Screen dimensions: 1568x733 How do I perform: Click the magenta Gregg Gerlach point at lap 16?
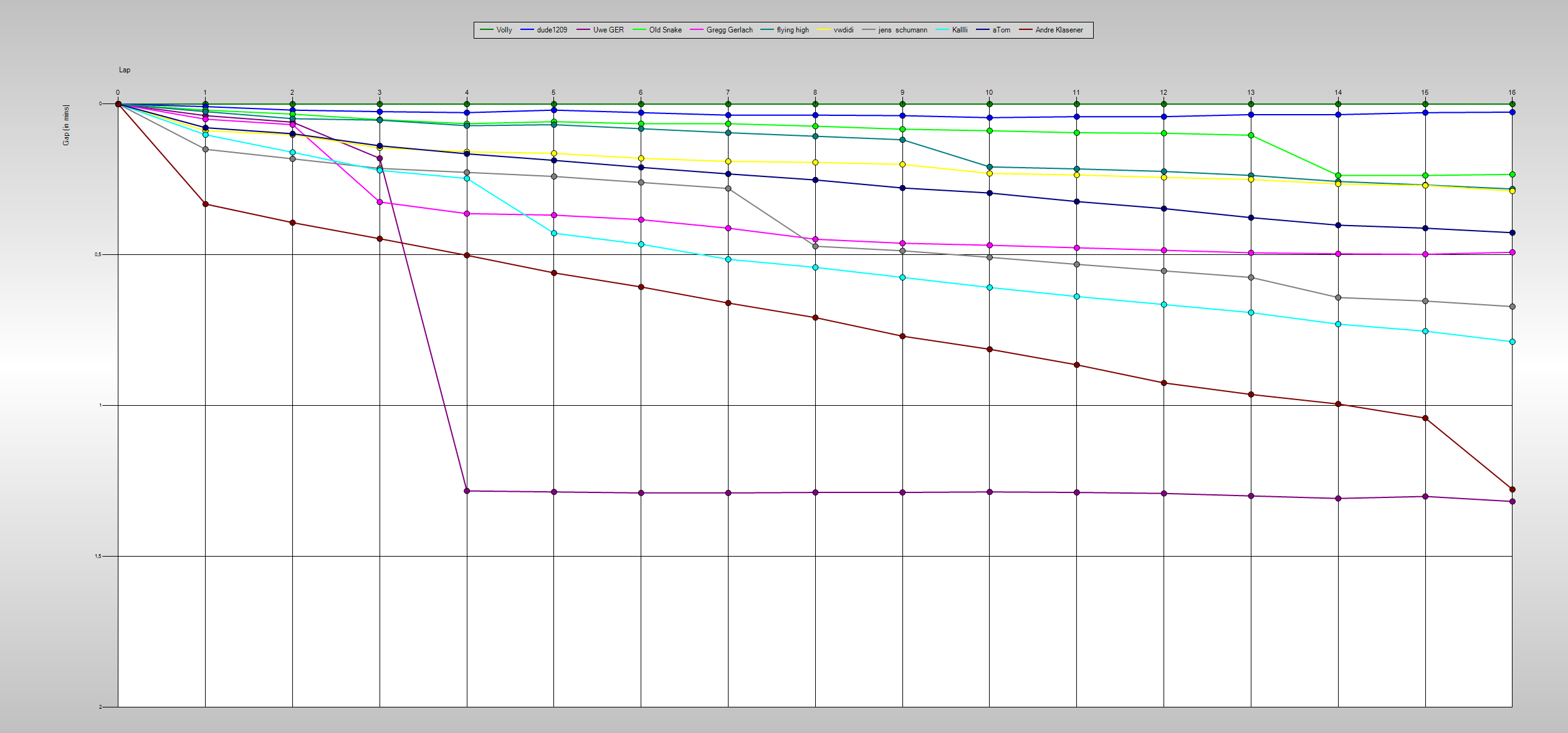pyautogui.click(x=1513, y=252)
